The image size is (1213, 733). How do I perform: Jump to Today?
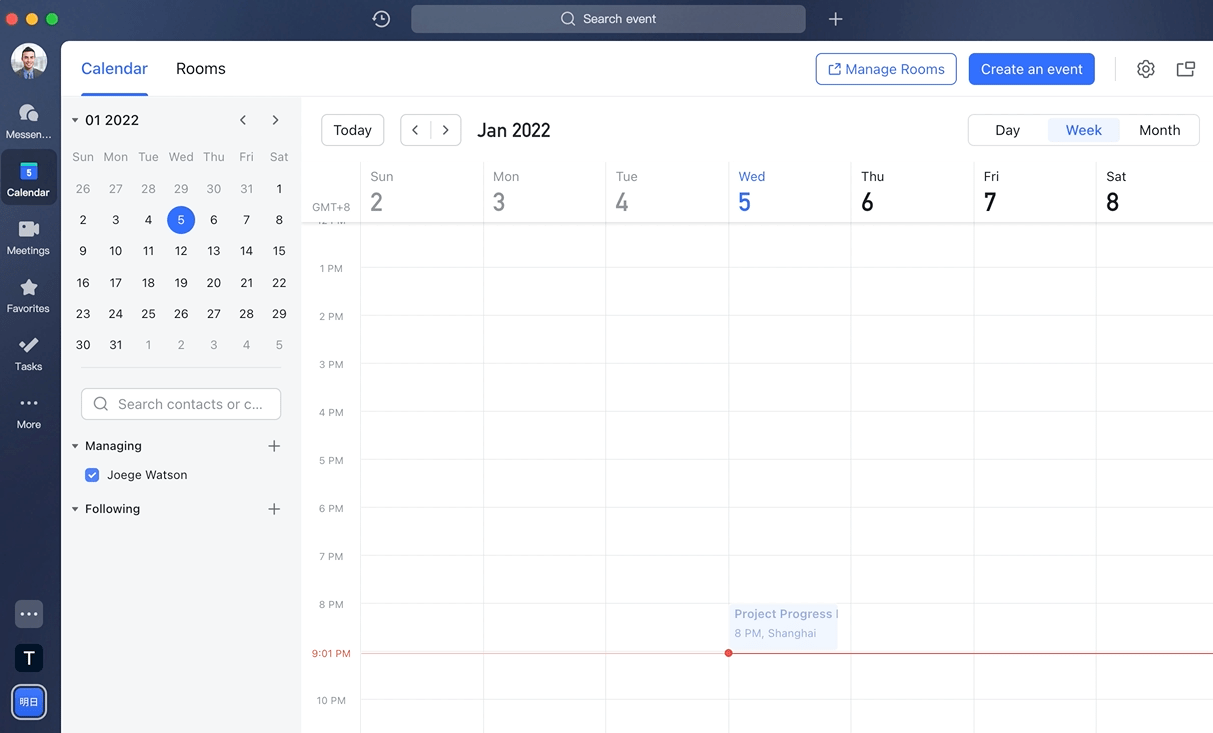pos(353,130)
